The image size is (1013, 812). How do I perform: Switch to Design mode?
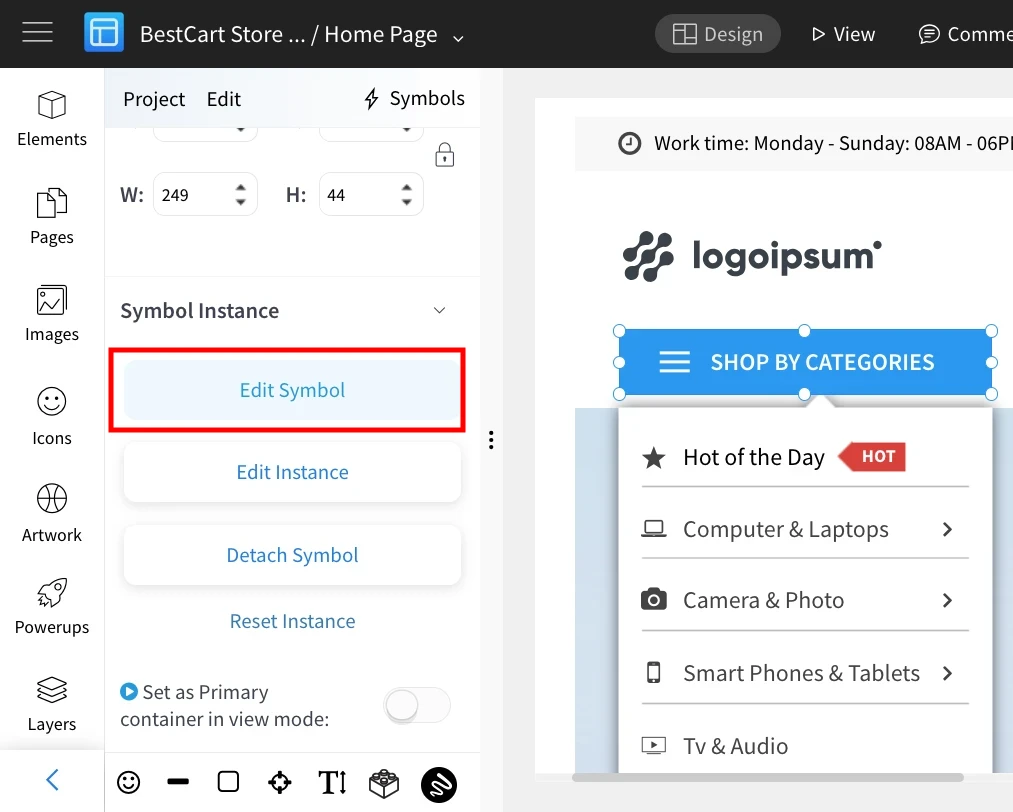coord(718,34)
